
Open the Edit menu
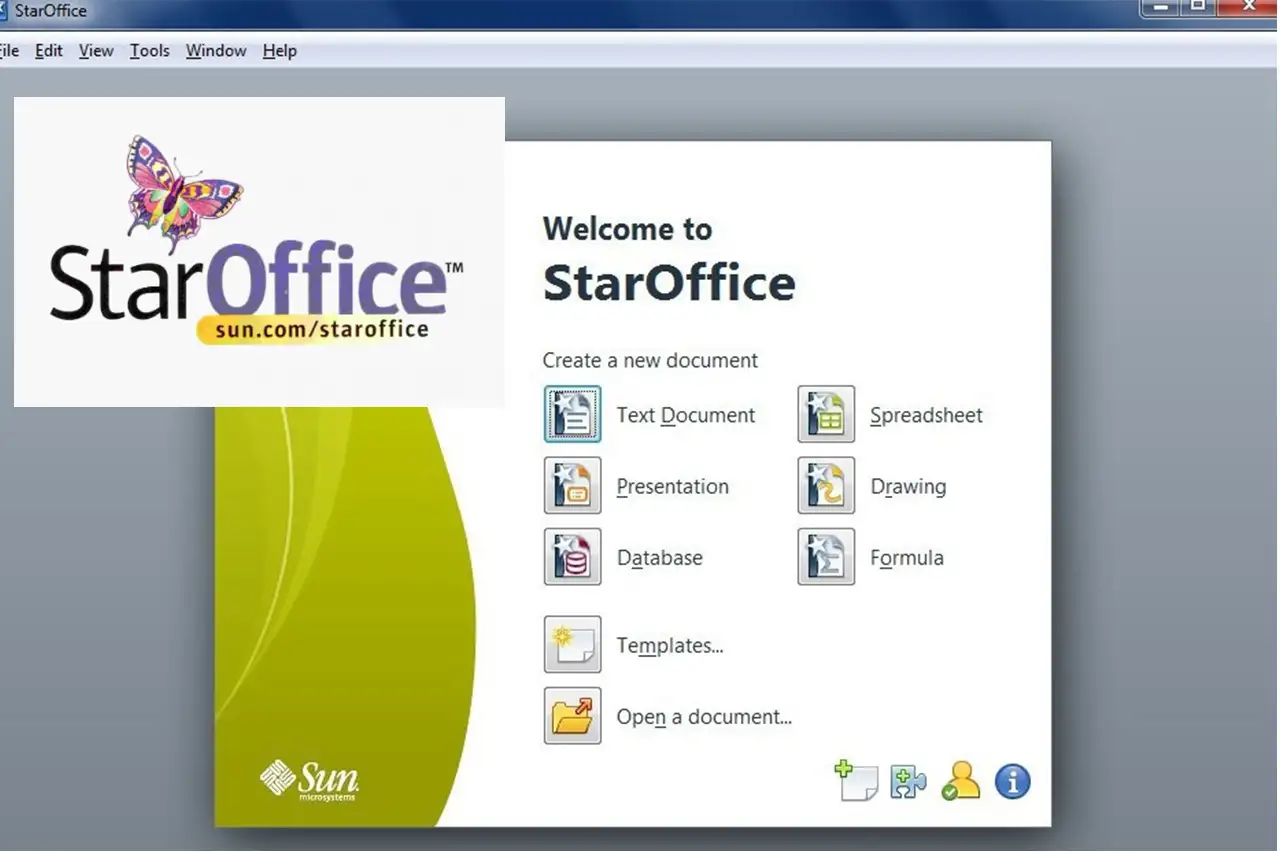49,51
